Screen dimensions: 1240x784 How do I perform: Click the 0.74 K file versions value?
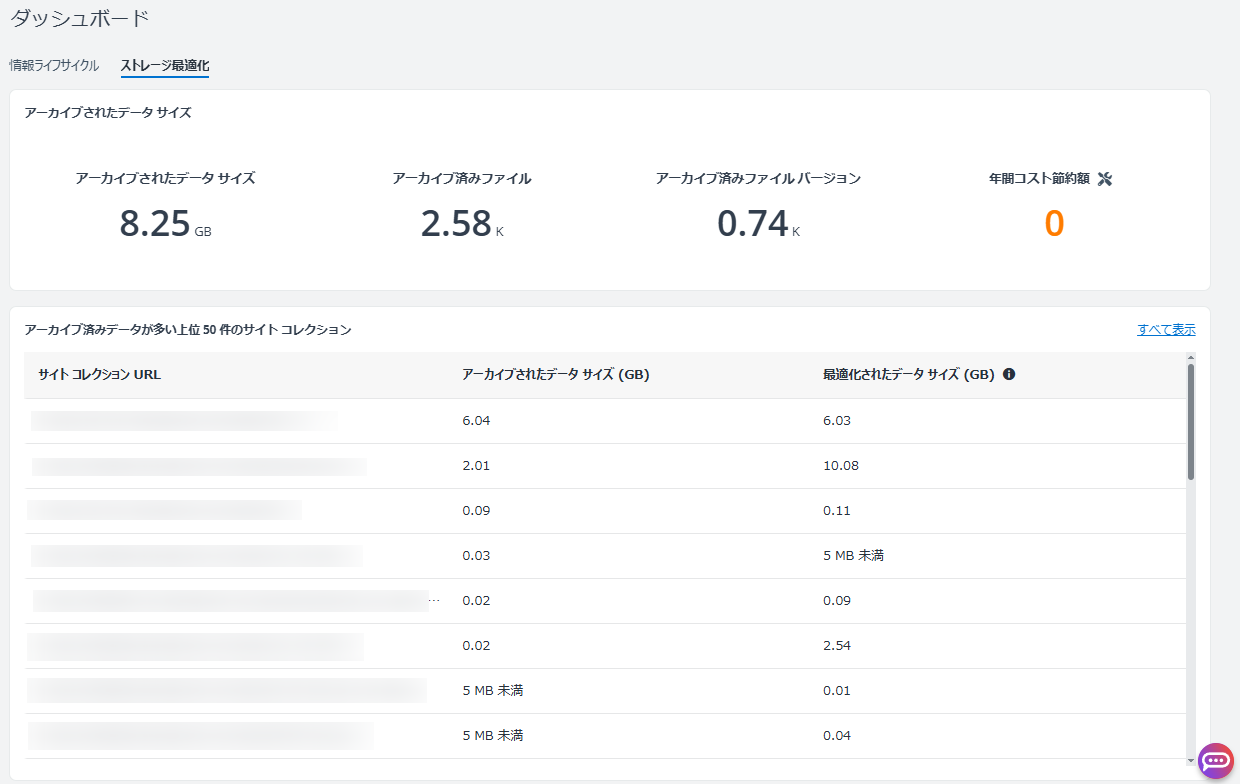[758, 224]
